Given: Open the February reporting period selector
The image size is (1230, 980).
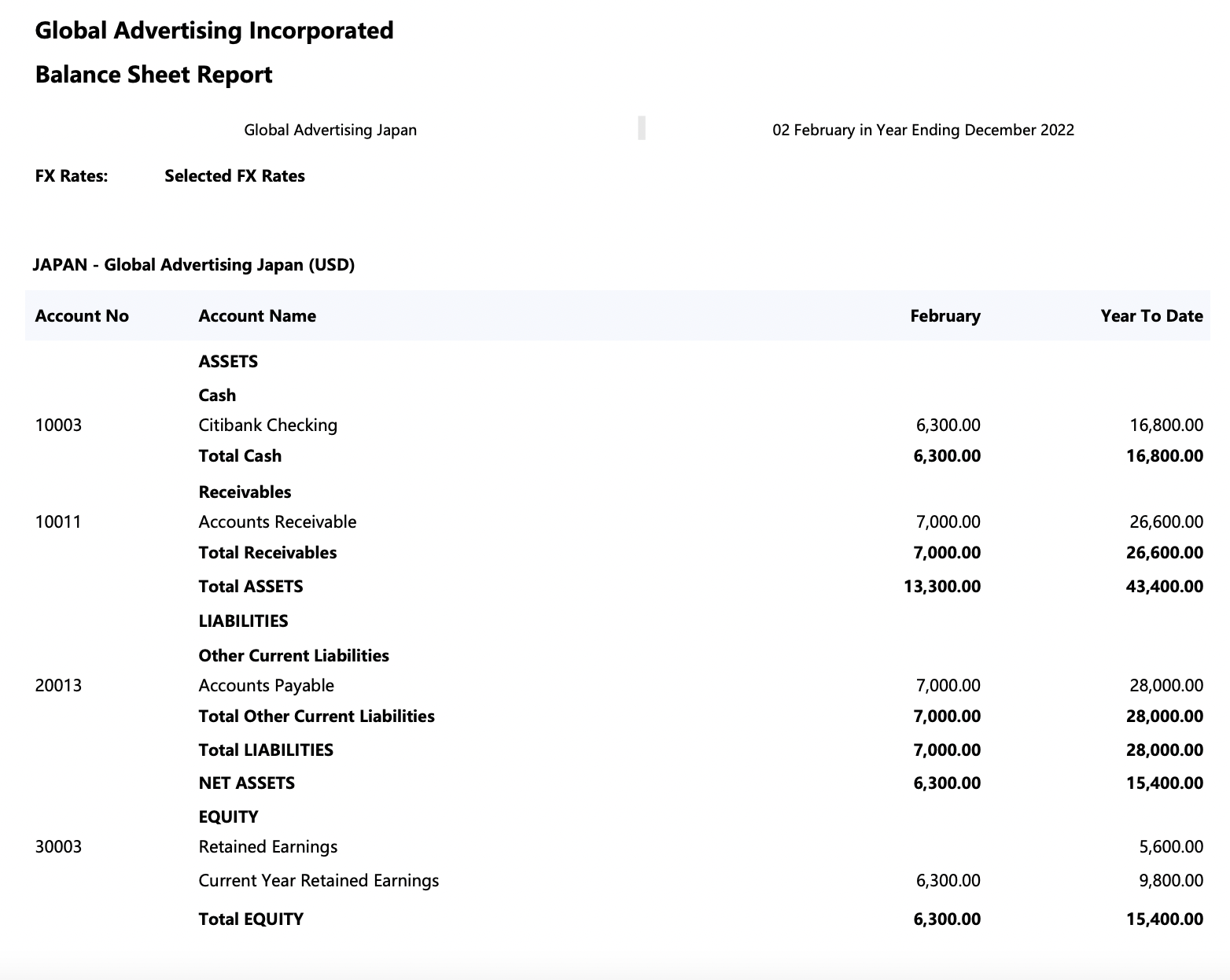Looking at the screenshot, I should click(x=922, y=130).
